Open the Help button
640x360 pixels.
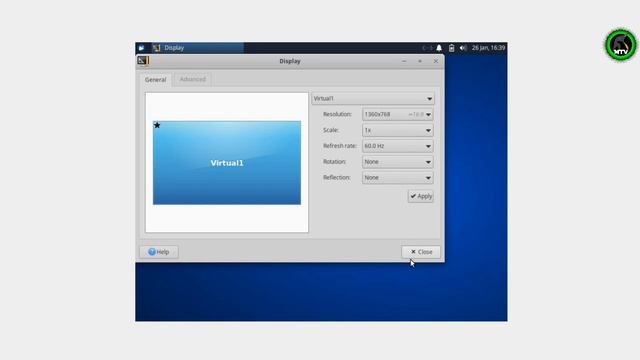[x=159, y=252]
